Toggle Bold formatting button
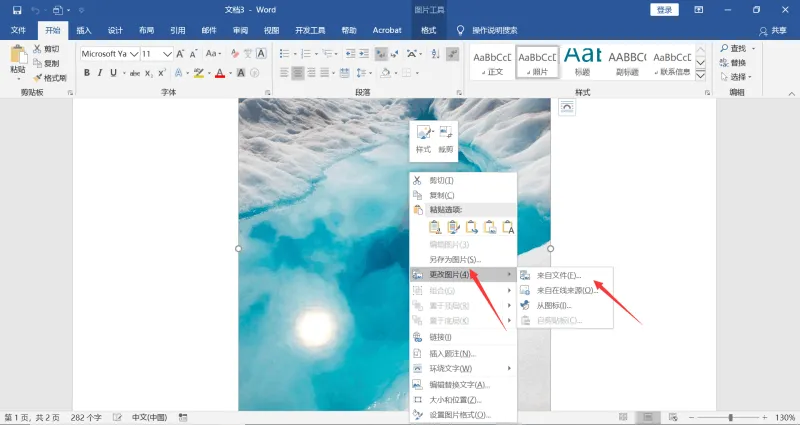Screen dimensions: 800x425 [87, 73]
